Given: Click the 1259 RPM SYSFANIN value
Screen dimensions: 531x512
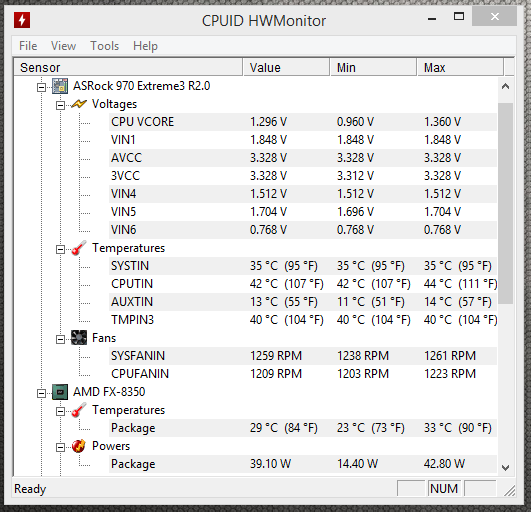Looking at the screenshot, I should [276, 356].
